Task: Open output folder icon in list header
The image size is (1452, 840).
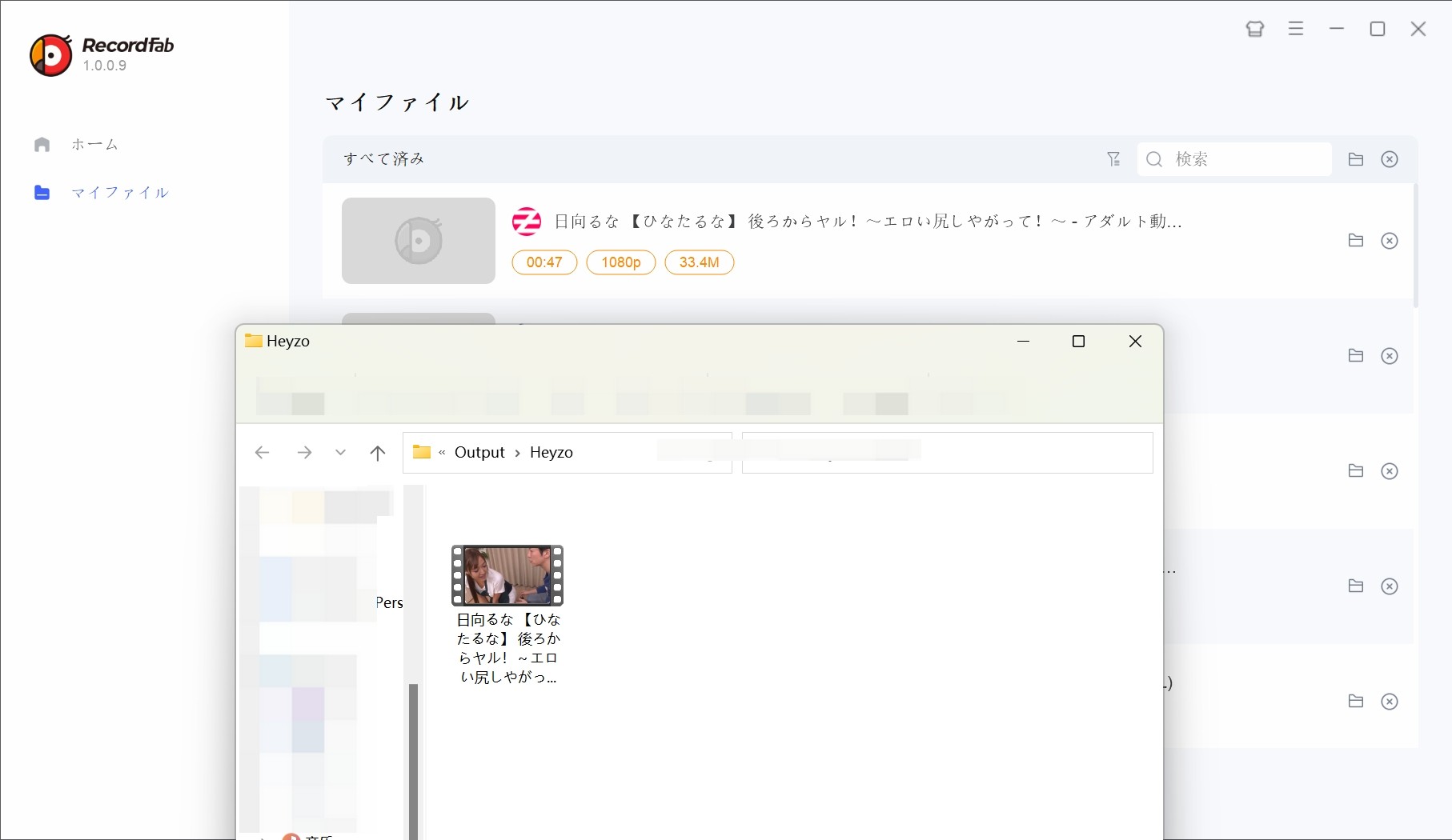Action: (x=1355, y=159)
